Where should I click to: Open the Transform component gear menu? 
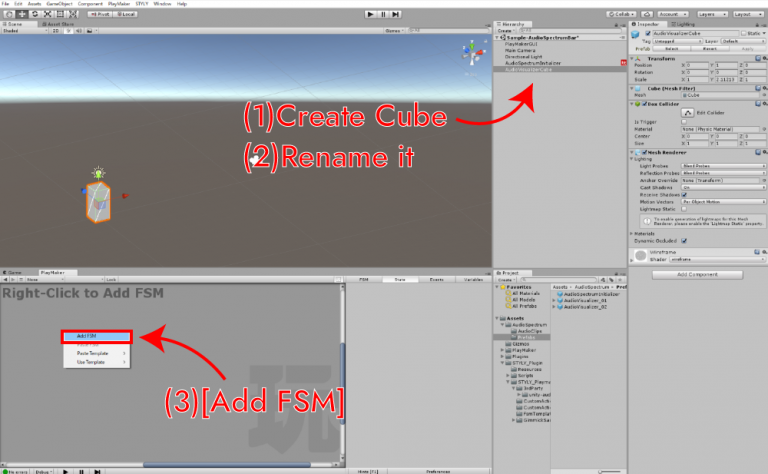click(761, 58)
